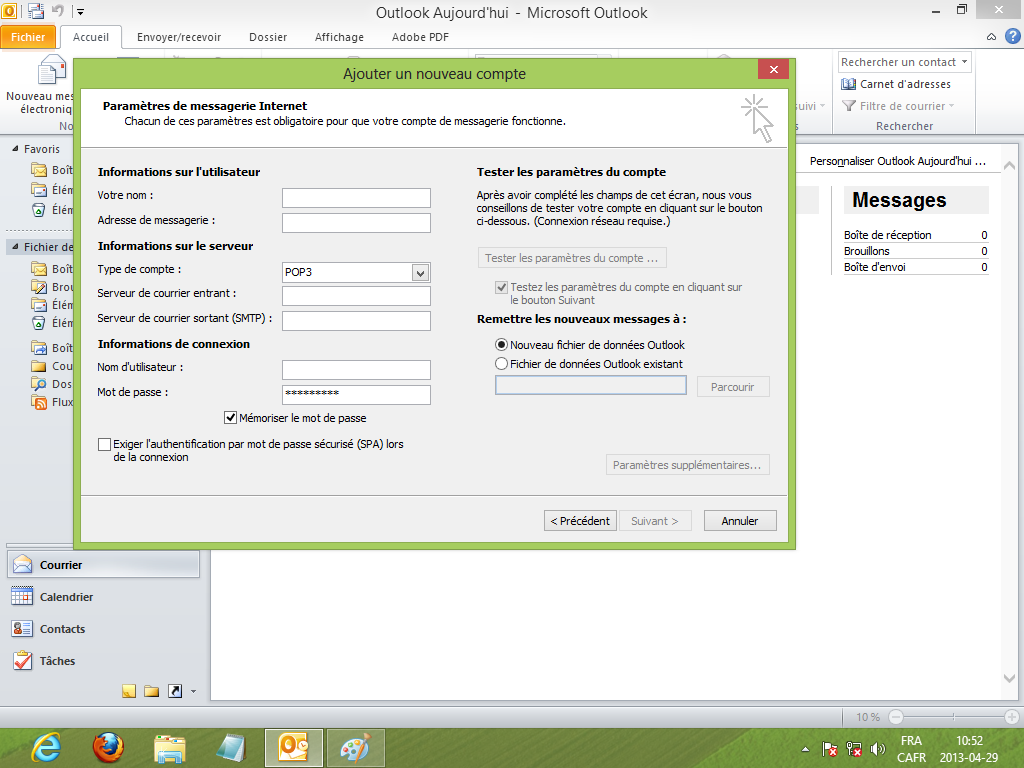Open navigation pane configure buttons arrow
The image size is (1024, 768).
click(x=193, y=691)
